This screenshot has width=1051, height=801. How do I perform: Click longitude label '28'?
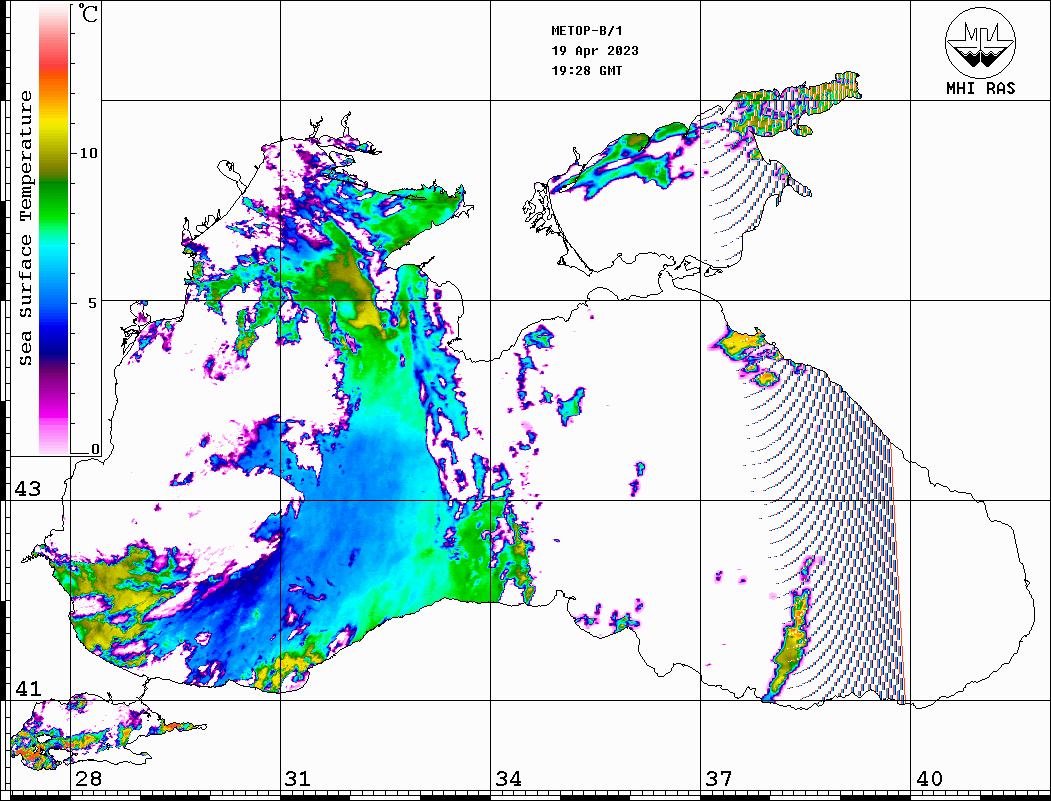[x=88, y=778]
